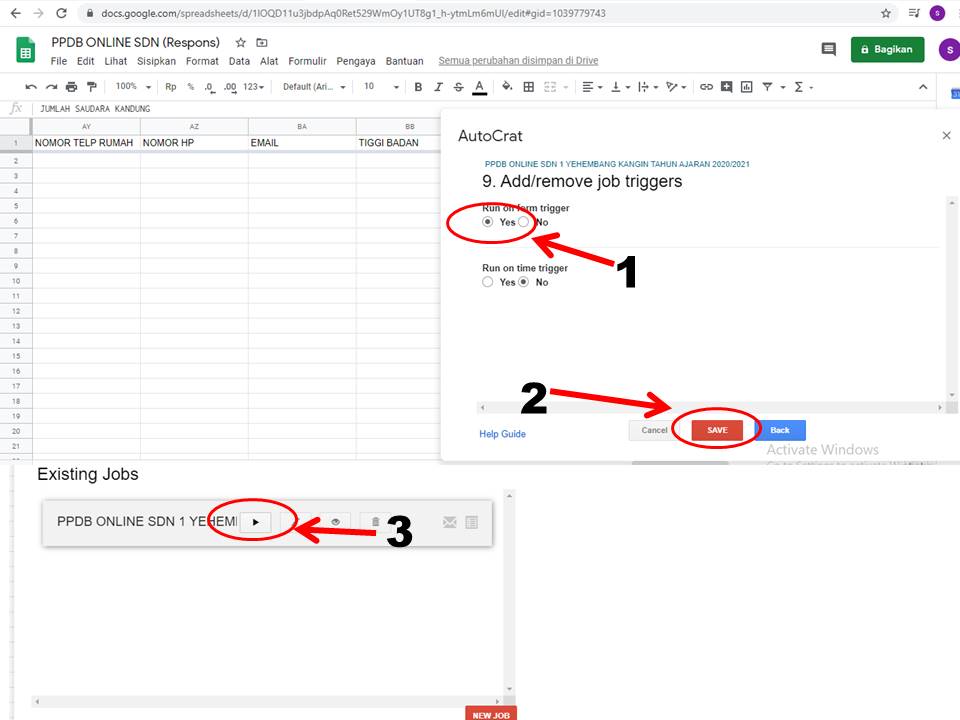Click the SAVE button in AutoCrat

click(x=716, y=430)
